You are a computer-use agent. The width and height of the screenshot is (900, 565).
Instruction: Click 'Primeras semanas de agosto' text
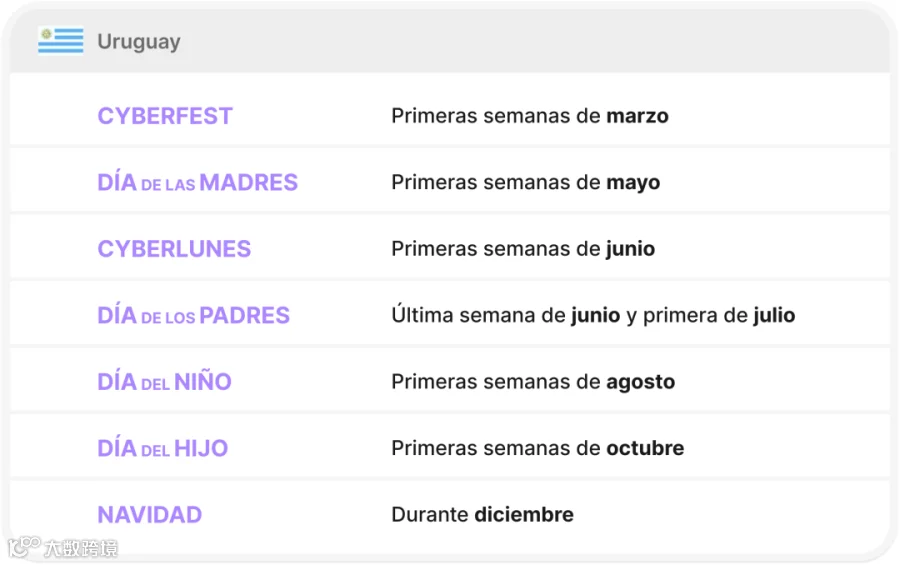(533, 382)
